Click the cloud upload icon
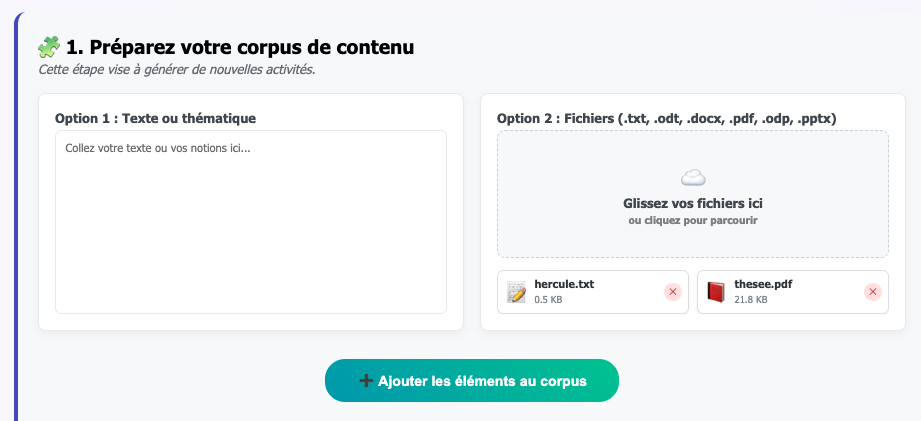Viewport: 921px width, 421px height. point(693,178)
